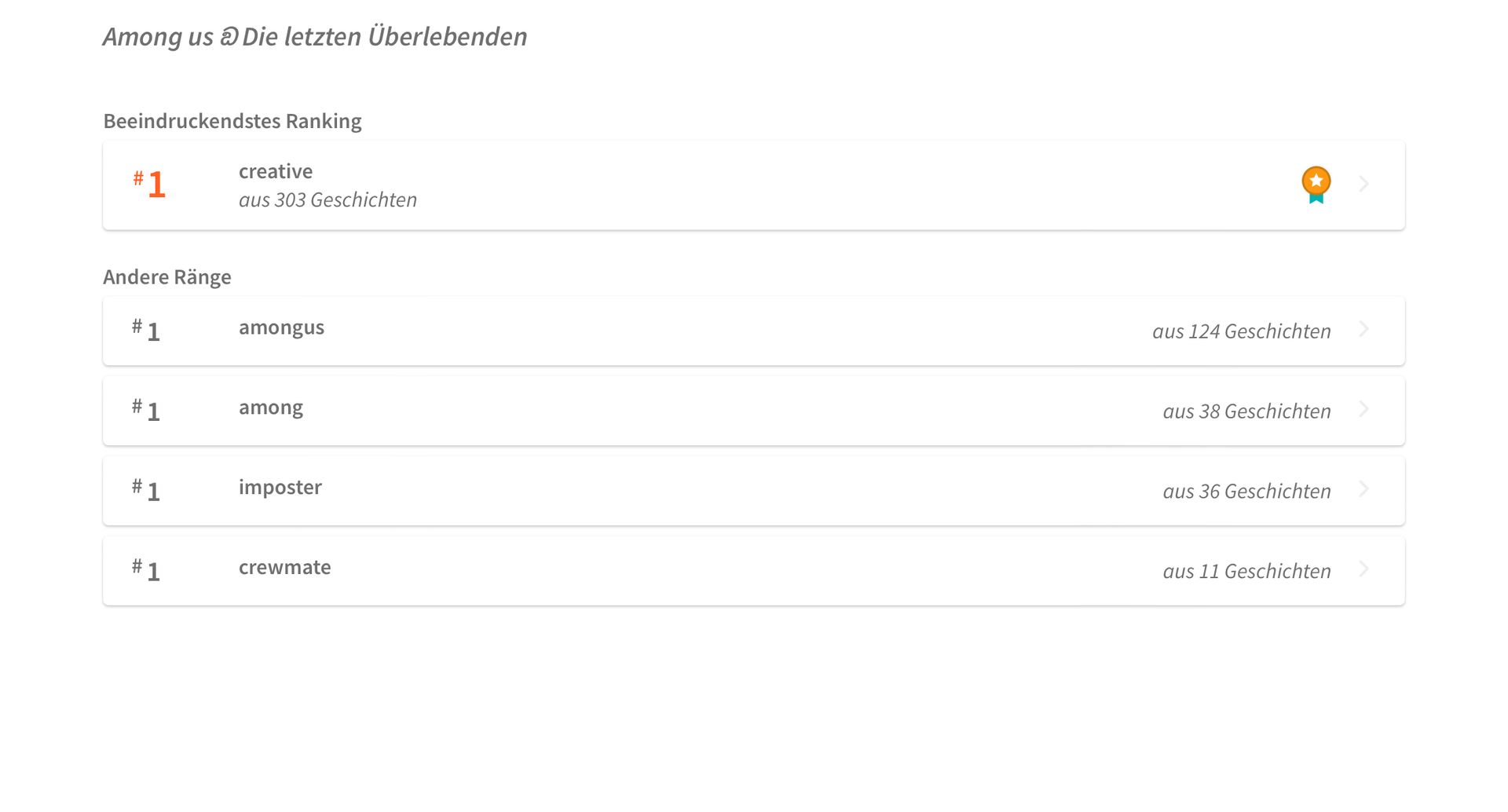
Task: Click the chevron beside 38 Geschichten
Action: tap(1364, 409)
